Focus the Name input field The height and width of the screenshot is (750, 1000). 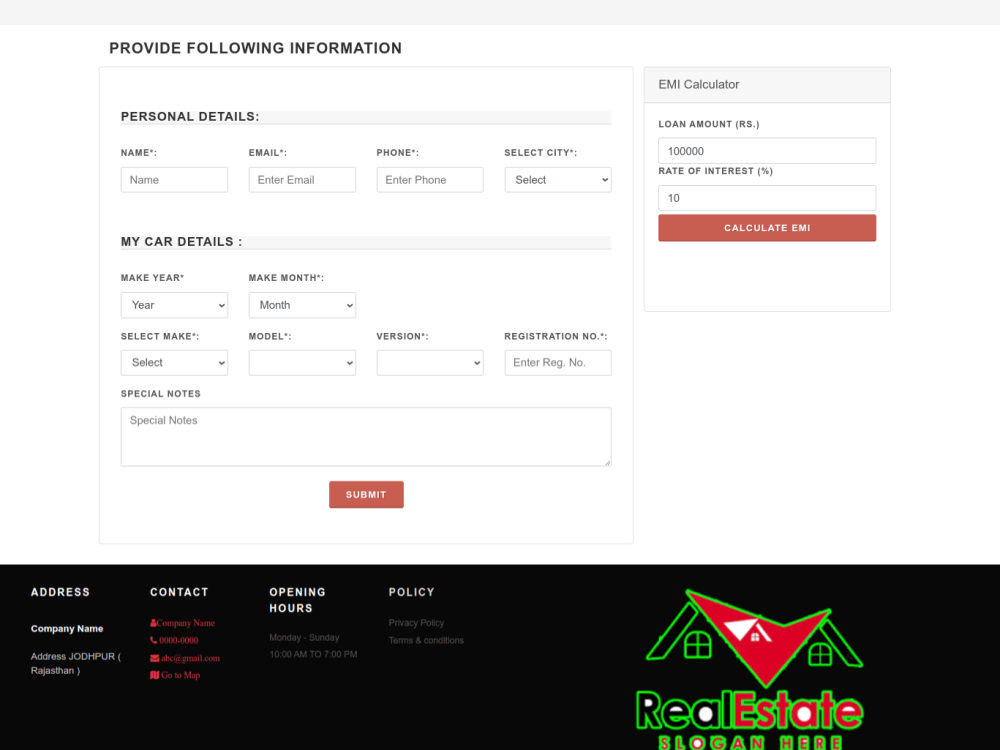click(174, 180)
